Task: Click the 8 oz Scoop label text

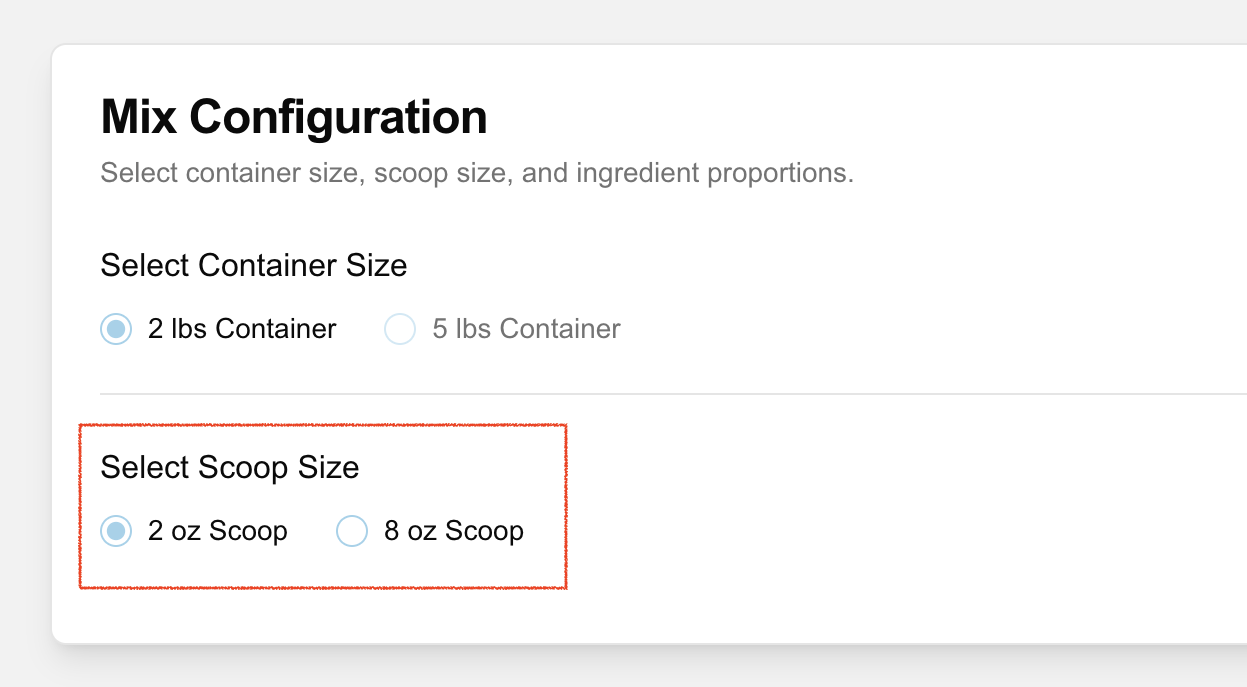Action: coord(452,531)
